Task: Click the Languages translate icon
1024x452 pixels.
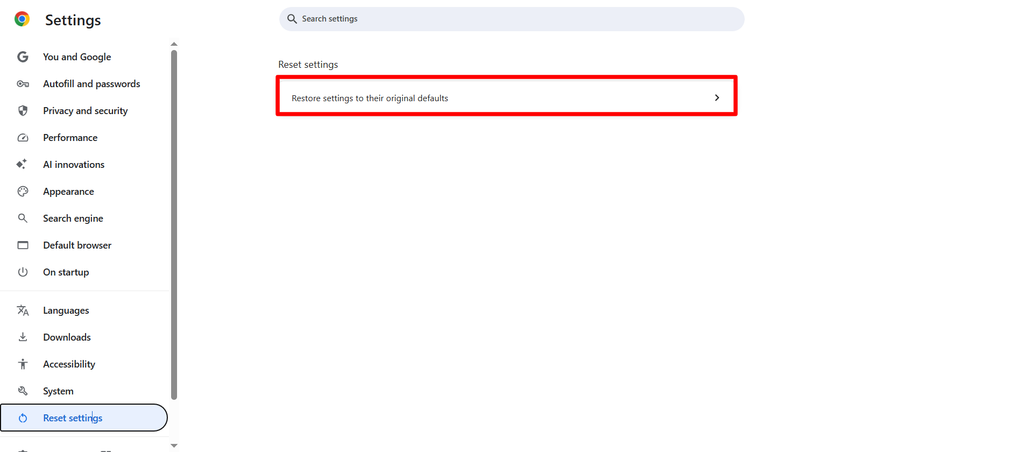Action: pyautogui.click(x=23, y=310)
